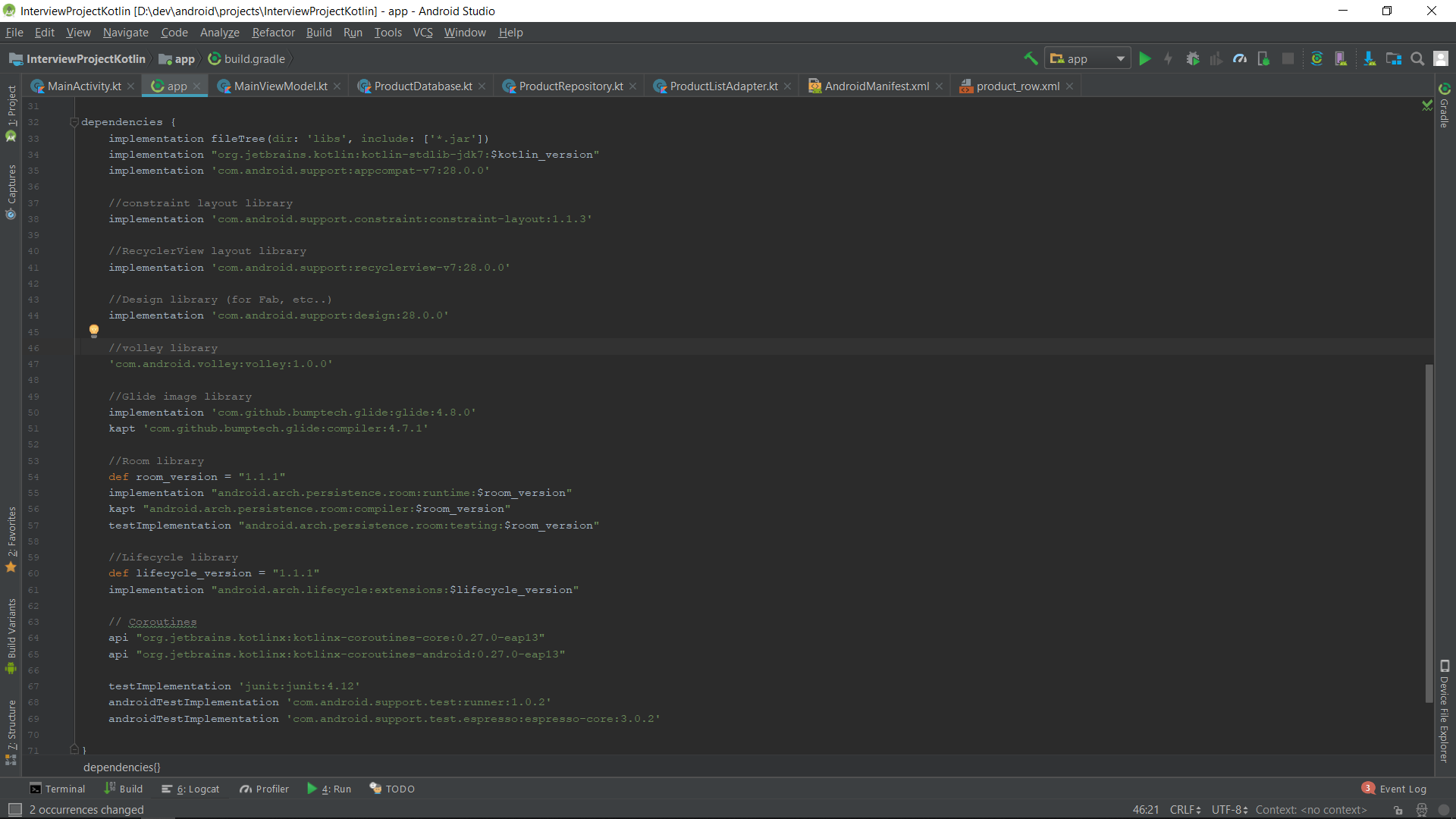1456x819 pixels.
Task: Open the Build tool window button
Action: (124, 789)
